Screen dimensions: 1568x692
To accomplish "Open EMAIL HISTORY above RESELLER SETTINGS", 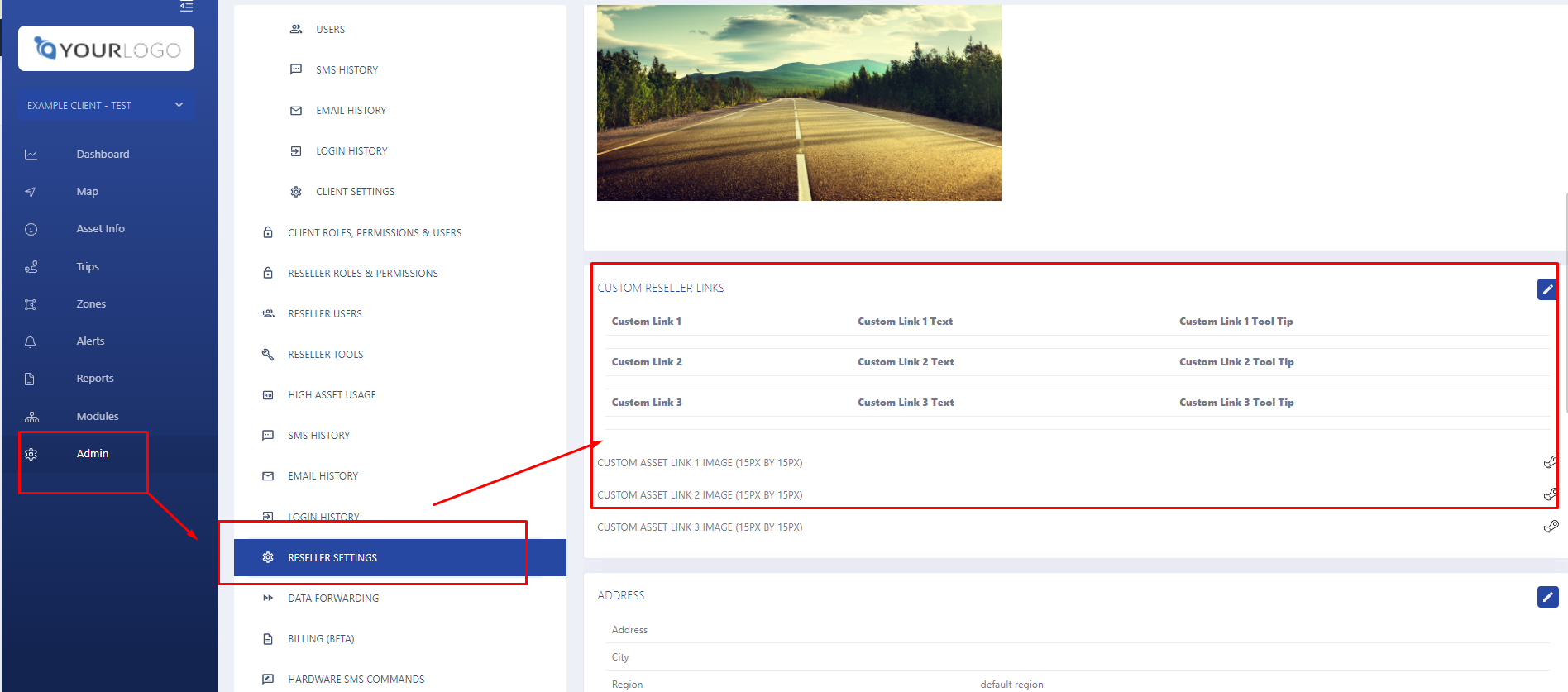I will (x=323, y=475).
